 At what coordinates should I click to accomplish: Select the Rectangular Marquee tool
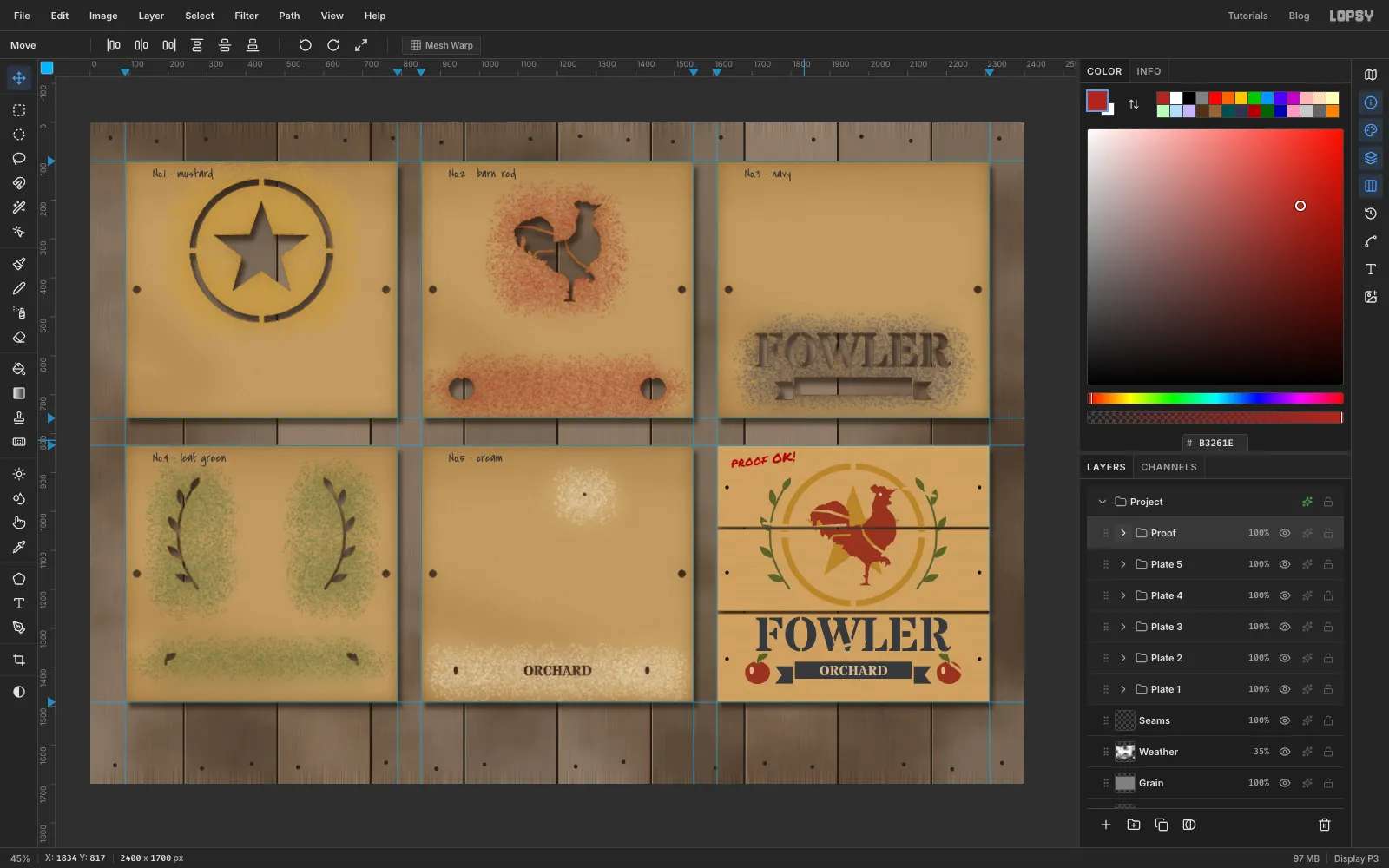(x=19, y=110)
